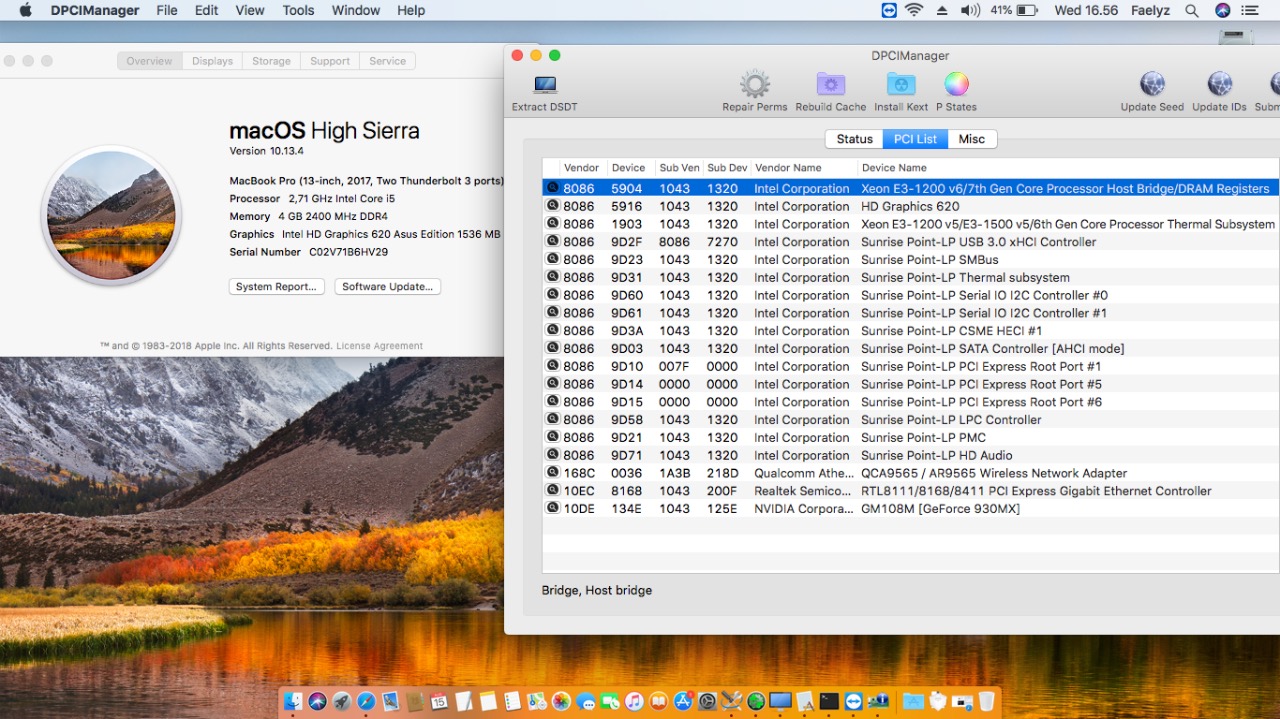Open the Window menu

click(356, 10)
